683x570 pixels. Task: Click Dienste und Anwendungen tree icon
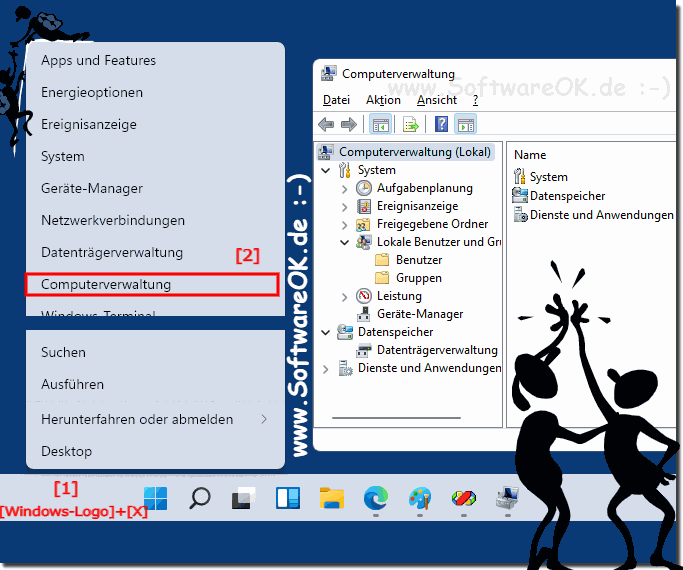[x=345, y=368]
